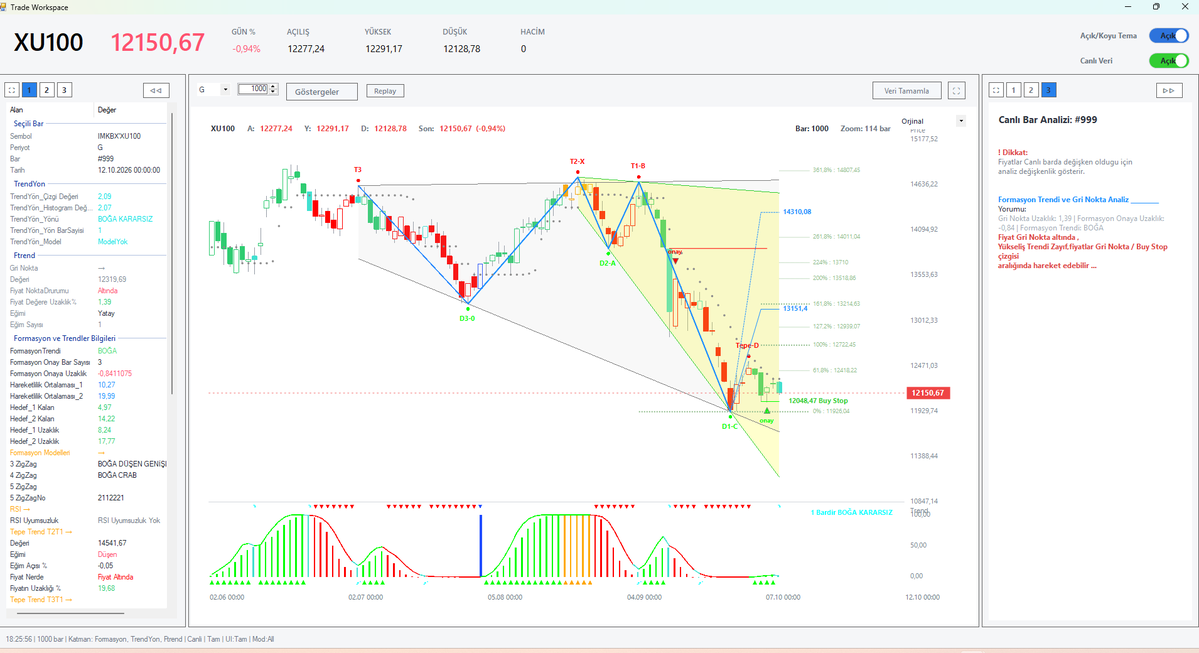Click the bar count input field showing 1000
Image resolution: width=1199 pixels, height=653 pixels.
click(x=253, y=89)
